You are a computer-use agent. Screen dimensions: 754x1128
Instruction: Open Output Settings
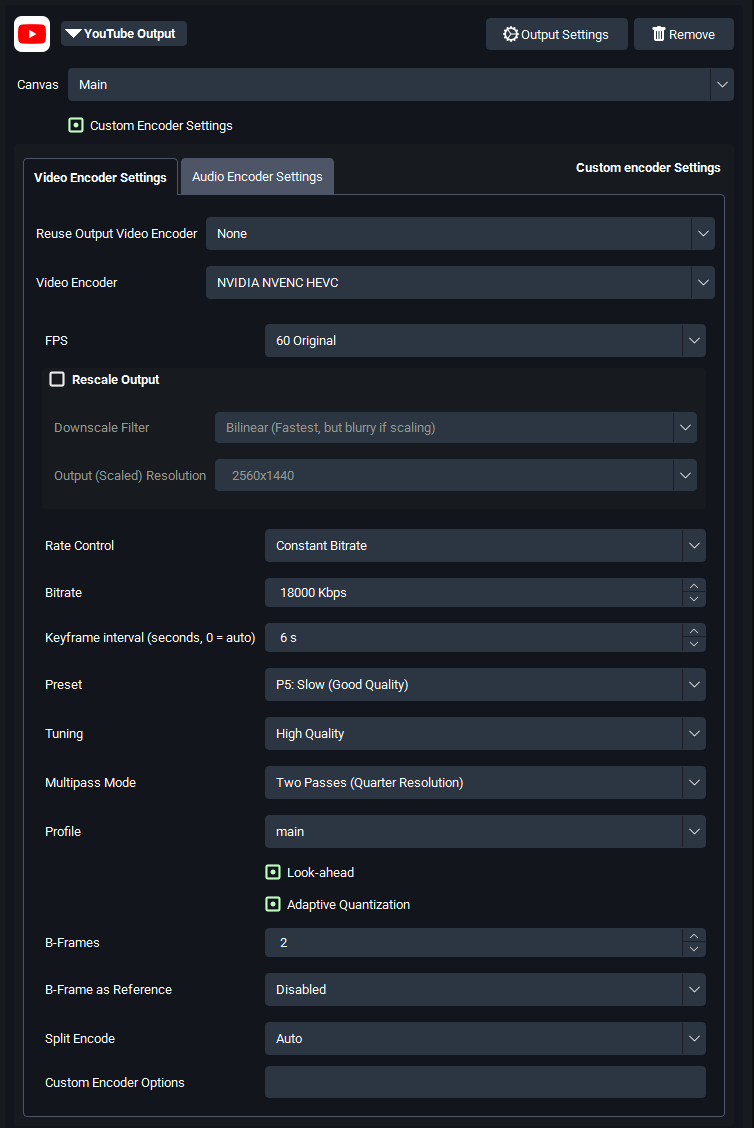[556, 35]
